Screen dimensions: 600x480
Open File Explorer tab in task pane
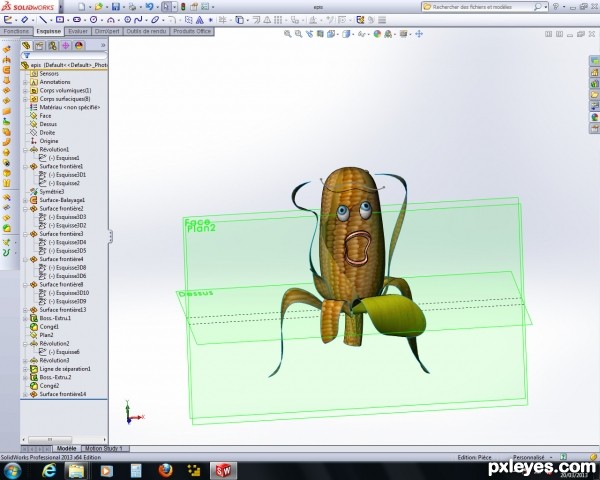(x=594, y=95)
